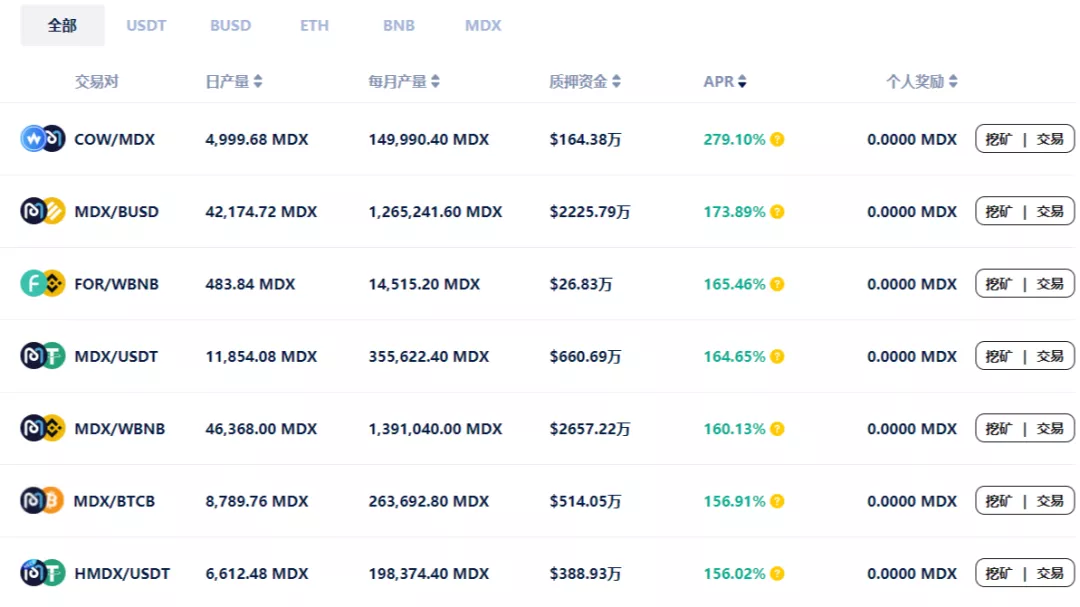Click the HMDX/USDT pair token icon

(43, 573)
